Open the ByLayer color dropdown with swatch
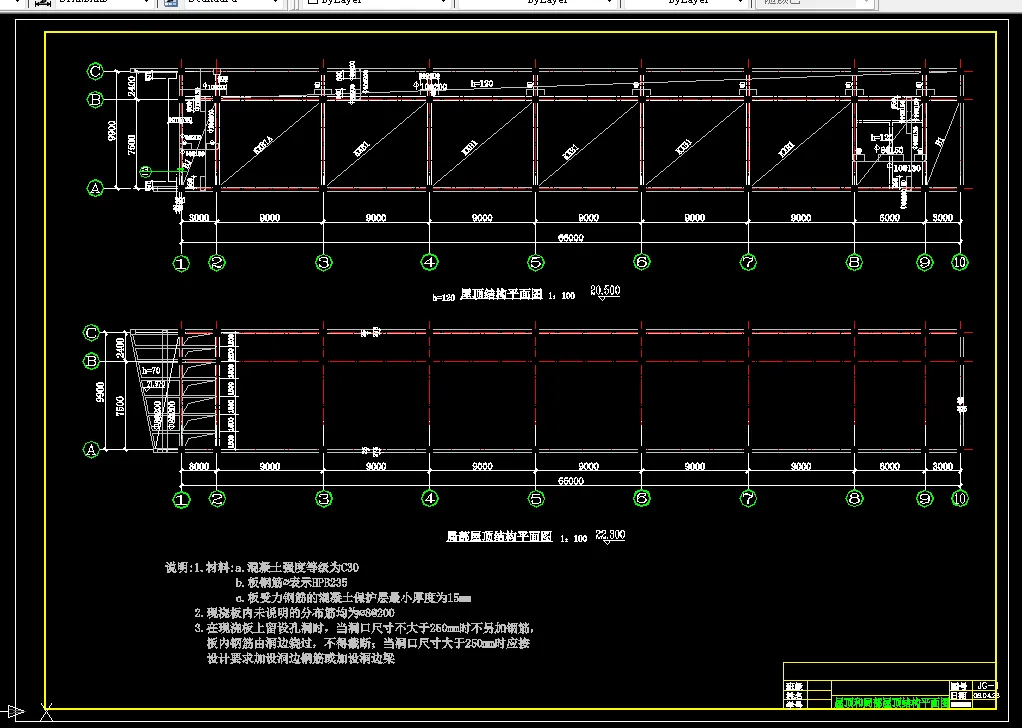The width and height of the screenshot is (1022, 728). pyautogui.click(x=378, y=3)
